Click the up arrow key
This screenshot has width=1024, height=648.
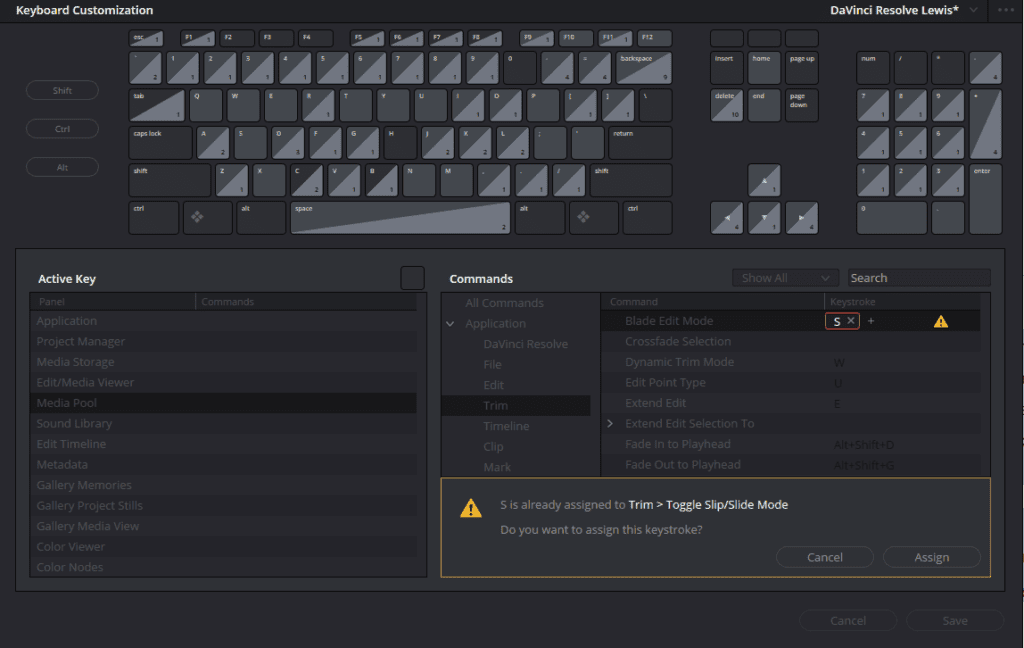(x=764, y=180)
